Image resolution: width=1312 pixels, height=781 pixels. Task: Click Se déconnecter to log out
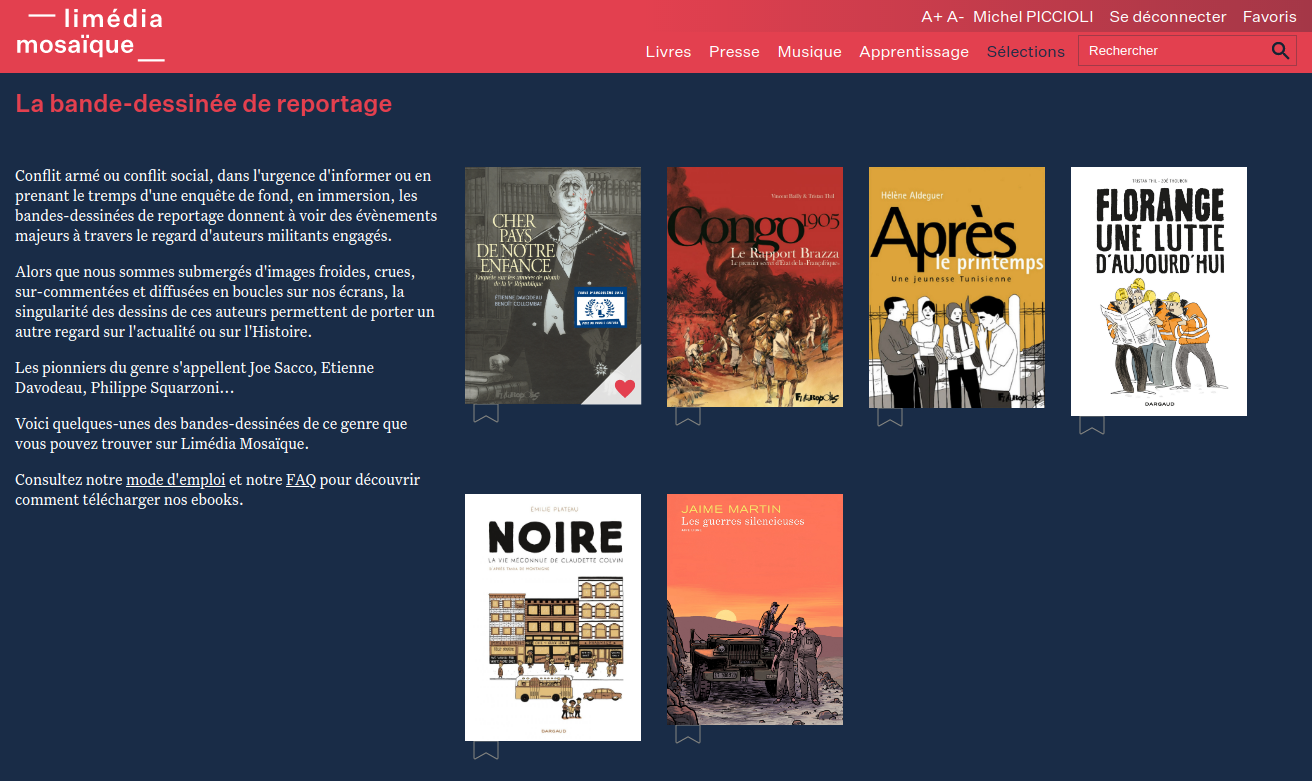pos(1168,17)
